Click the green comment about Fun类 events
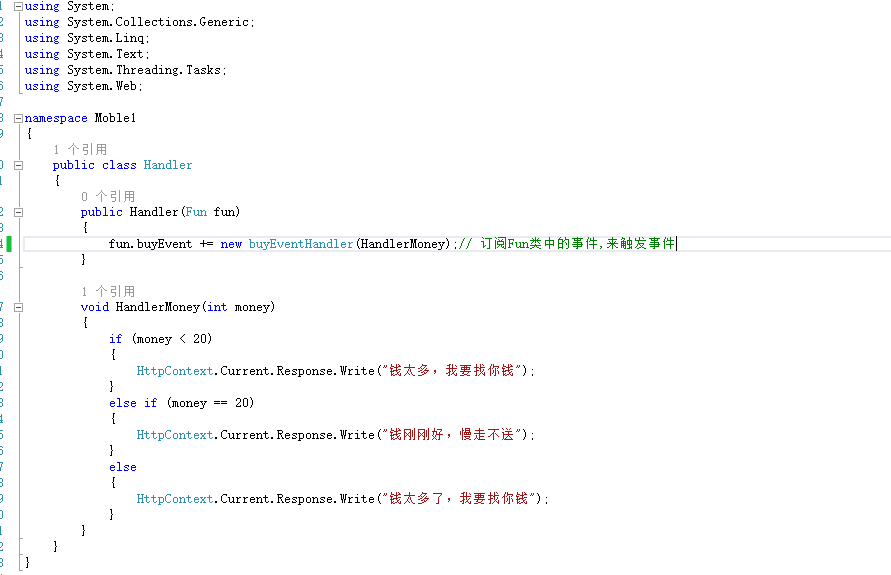Image resolution: width=891 pixels, height=575 pixels. 567,244
